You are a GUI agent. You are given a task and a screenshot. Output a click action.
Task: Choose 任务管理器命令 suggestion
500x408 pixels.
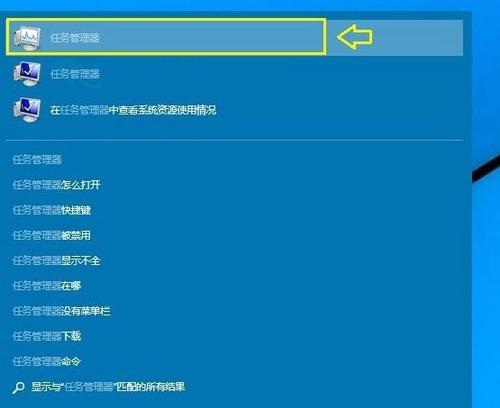point(47,361)
